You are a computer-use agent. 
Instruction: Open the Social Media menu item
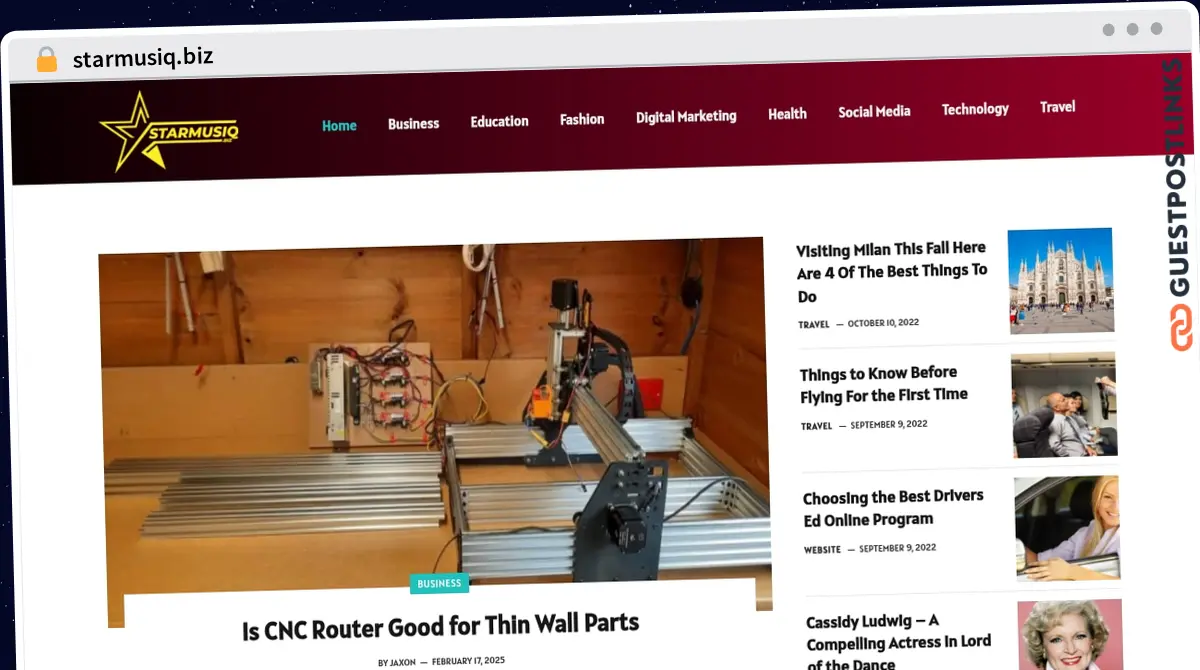874,112
